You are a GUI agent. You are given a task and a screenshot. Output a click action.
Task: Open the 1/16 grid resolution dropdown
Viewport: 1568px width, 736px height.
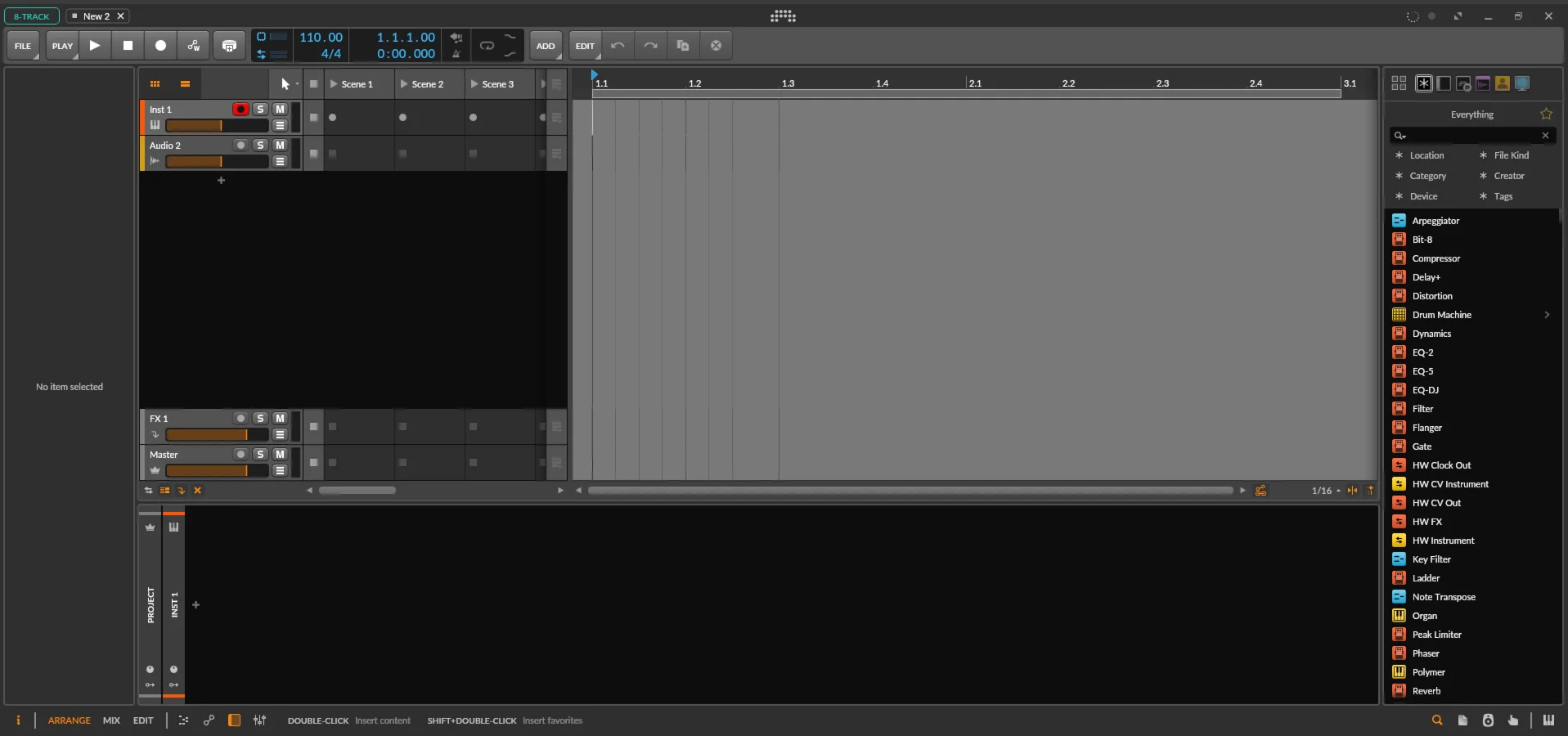[x=1326, y=491]
